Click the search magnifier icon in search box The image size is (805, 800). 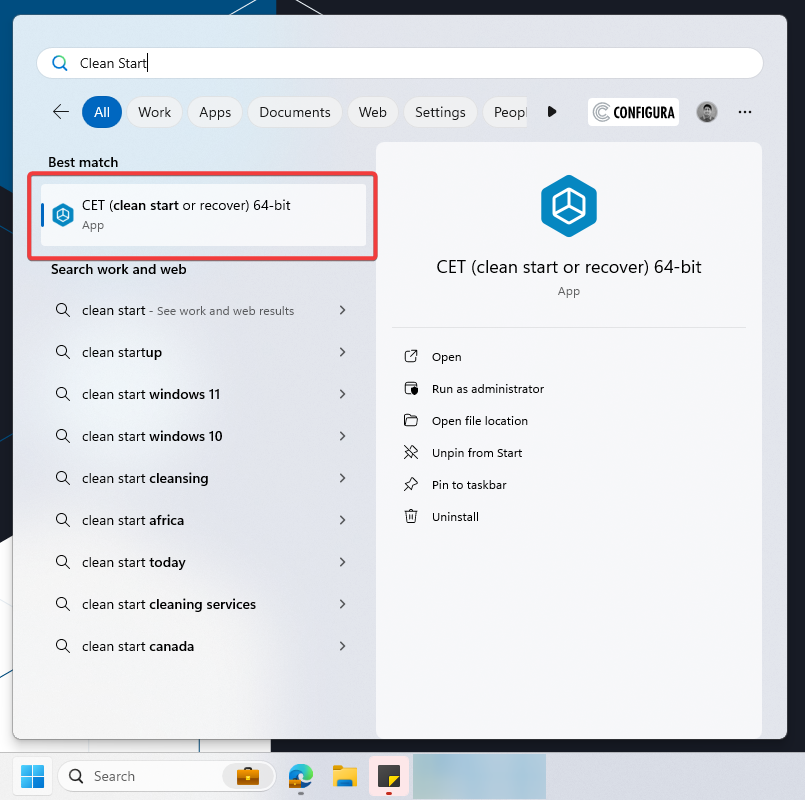click(x=60, y=63)
